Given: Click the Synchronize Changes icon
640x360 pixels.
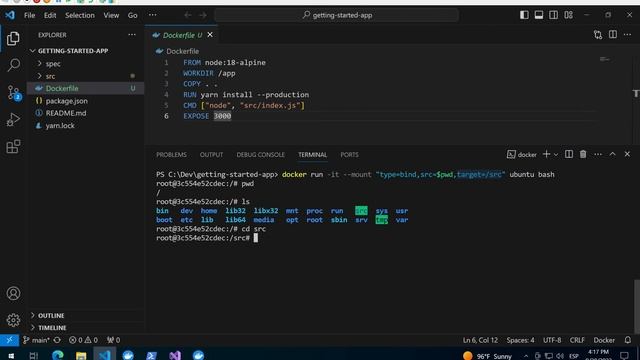Looking at the screenshot, I should [57, 340].
